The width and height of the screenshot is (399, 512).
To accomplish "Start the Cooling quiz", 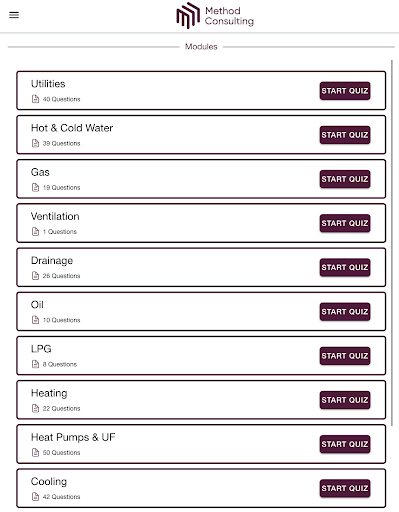I will pyautogui.click(x=345, y=488).
